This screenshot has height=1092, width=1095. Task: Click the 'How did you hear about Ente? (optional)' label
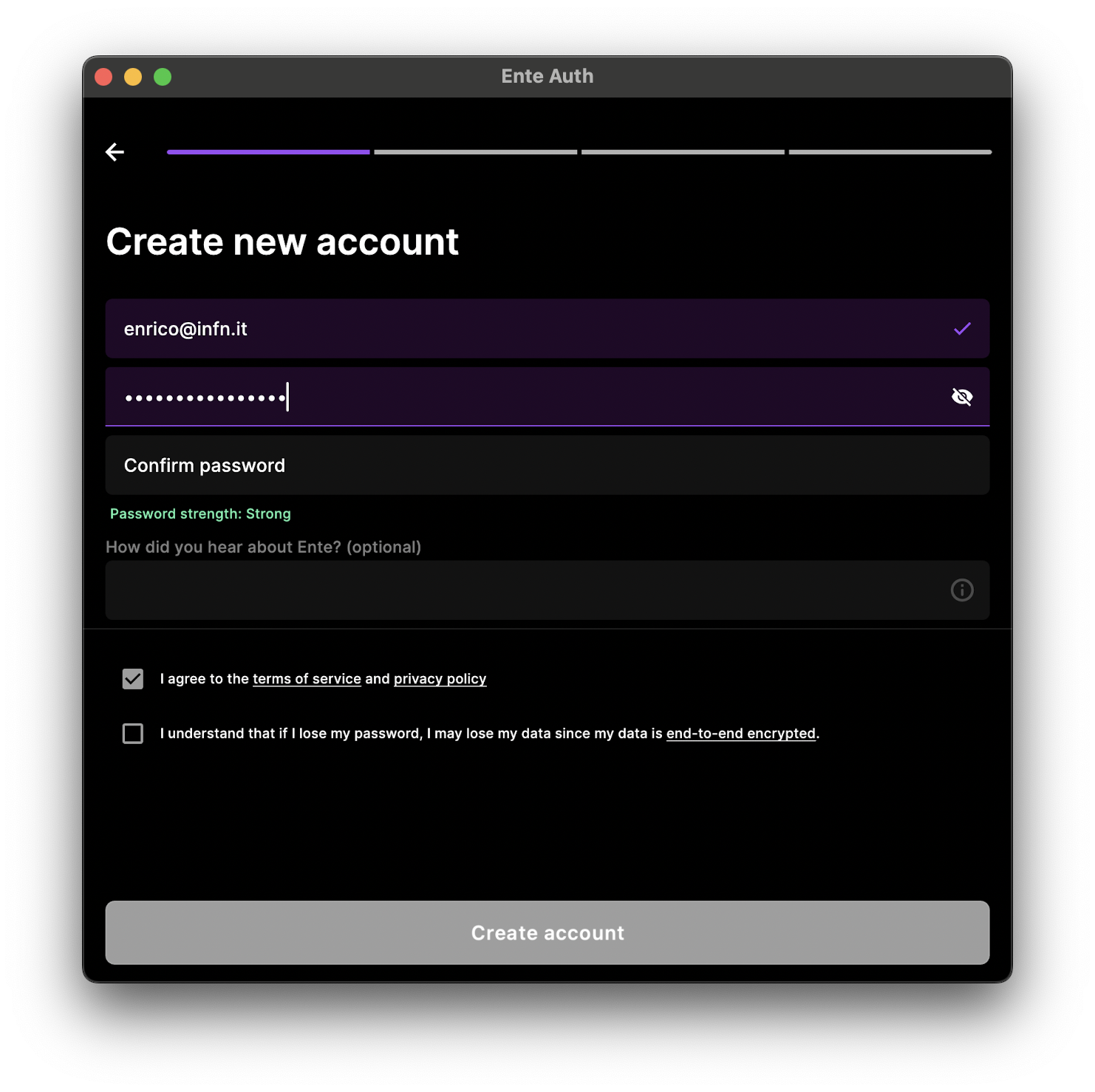[263, 547]
